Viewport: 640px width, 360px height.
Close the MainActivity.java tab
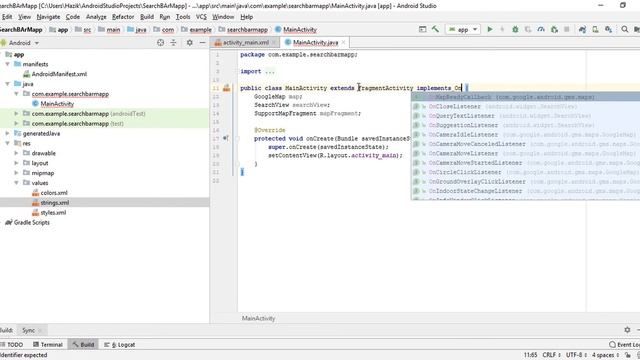(x=343, y=42)
